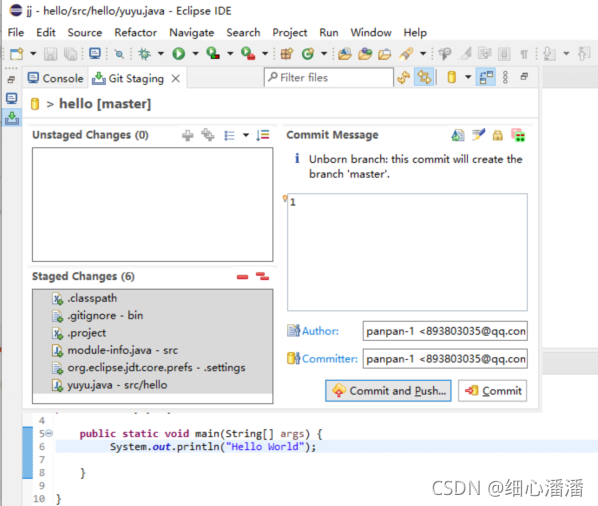This screenshot has height=506, width=598.
Task: Open the terminal/console toolbar icon
Action: [95, 54]
